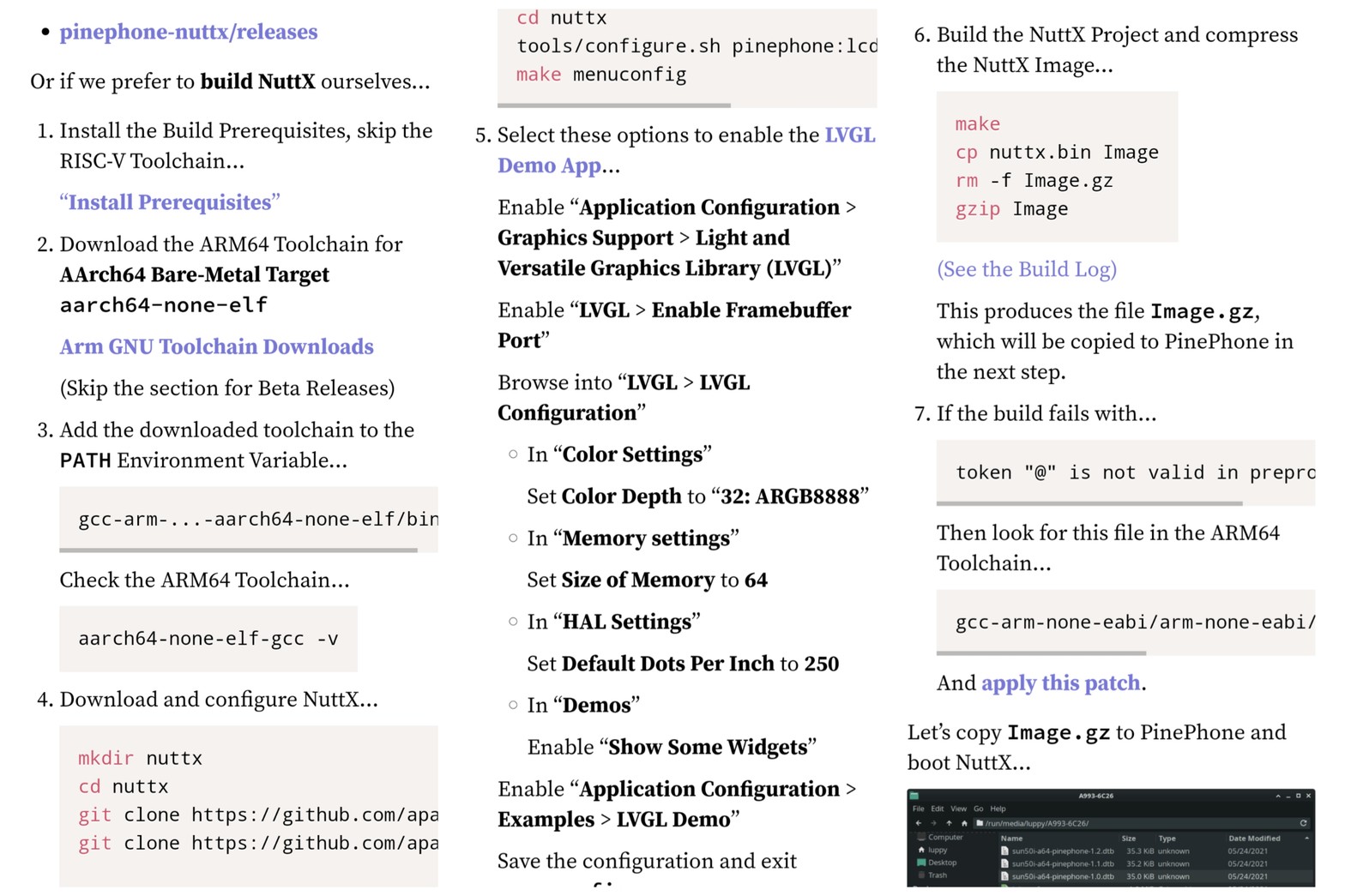Select the Trash icon in file manager sidebar
This screenshot has width=1345, height=896.
click(922, 875)
